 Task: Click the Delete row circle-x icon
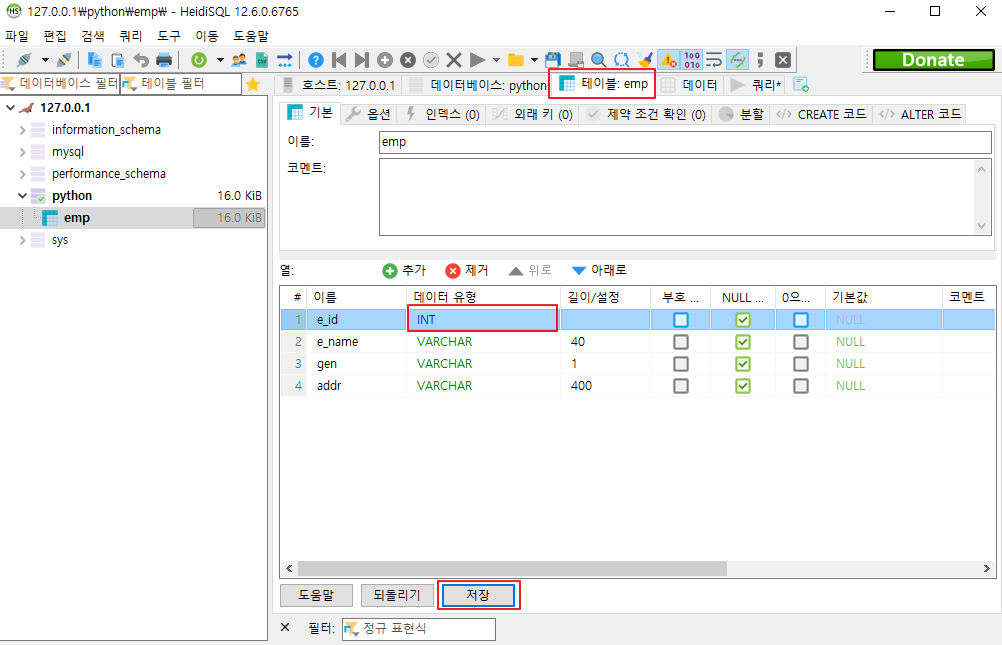point(408,60)
